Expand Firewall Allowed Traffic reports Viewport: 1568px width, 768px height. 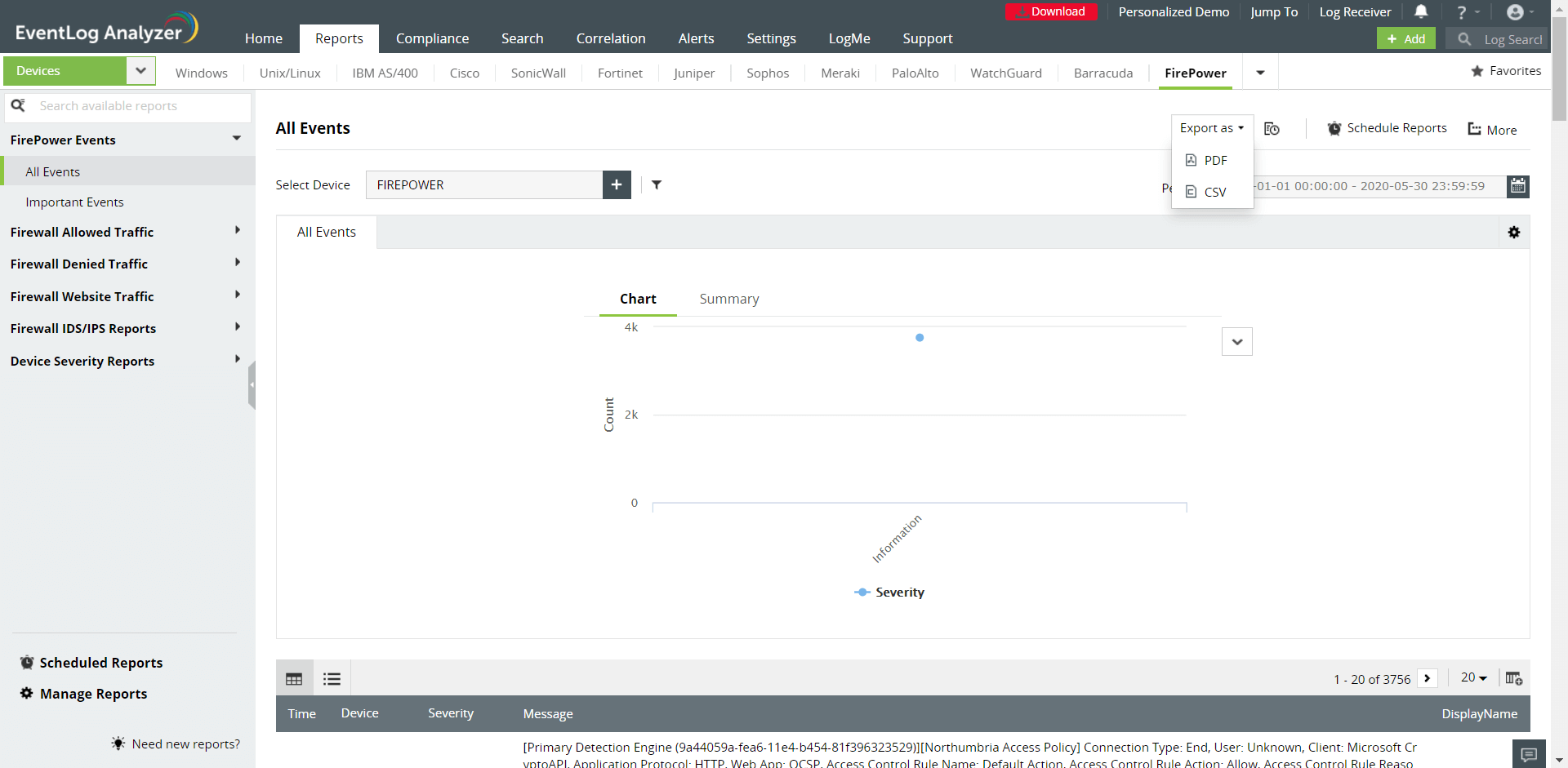pyautogui.click(x=238, y=231)
